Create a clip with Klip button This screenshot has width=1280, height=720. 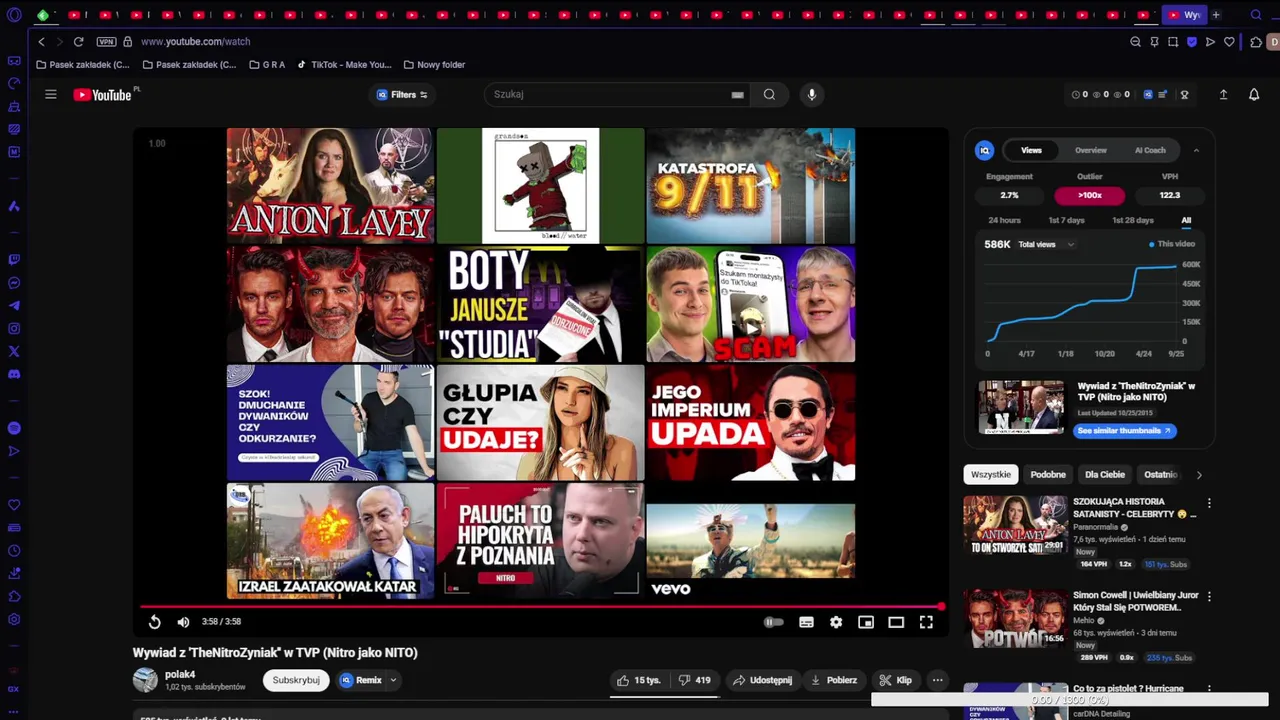[895, 680]
